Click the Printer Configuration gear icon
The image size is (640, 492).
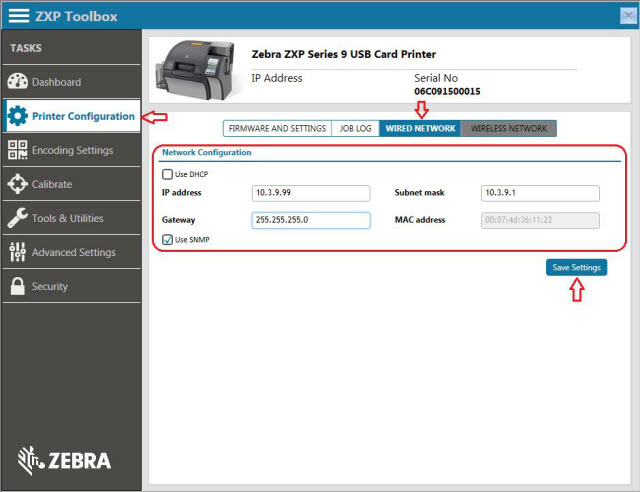pyautogui.click(x=18, y=116)
